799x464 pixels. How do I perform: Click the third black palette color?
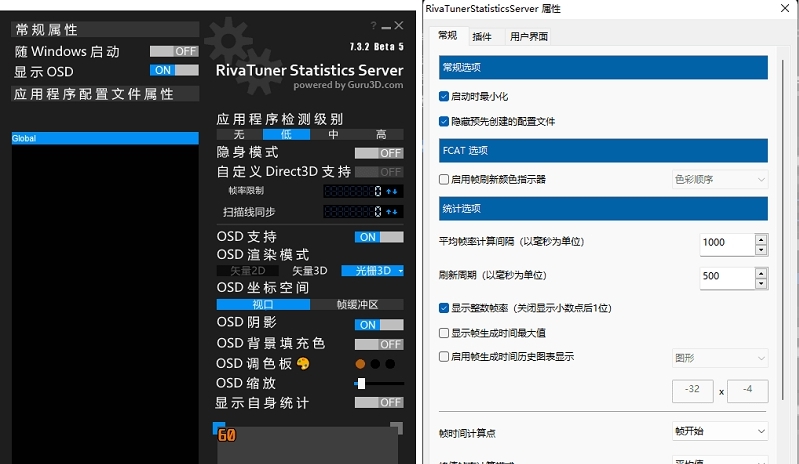pyautogui.click(x=390, y=364)
